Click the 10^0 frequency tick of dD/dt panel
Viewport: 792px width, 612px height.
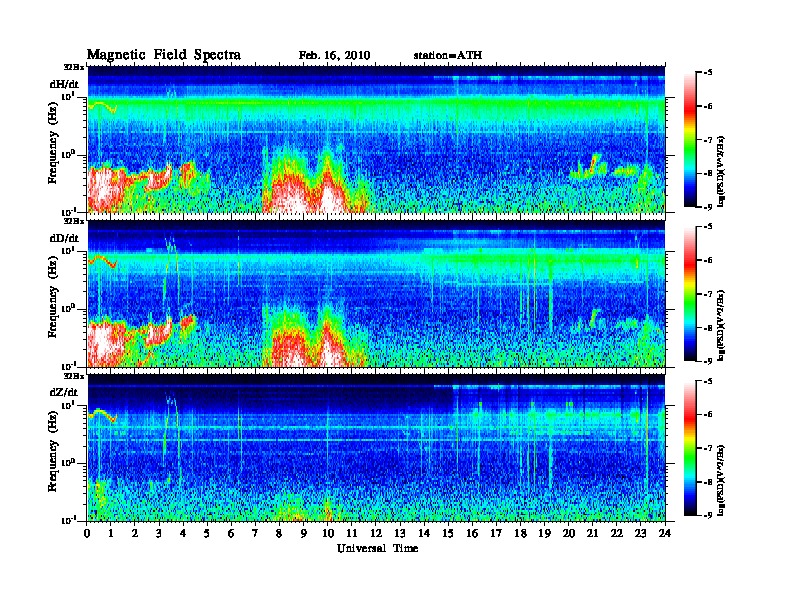point(68,309)
